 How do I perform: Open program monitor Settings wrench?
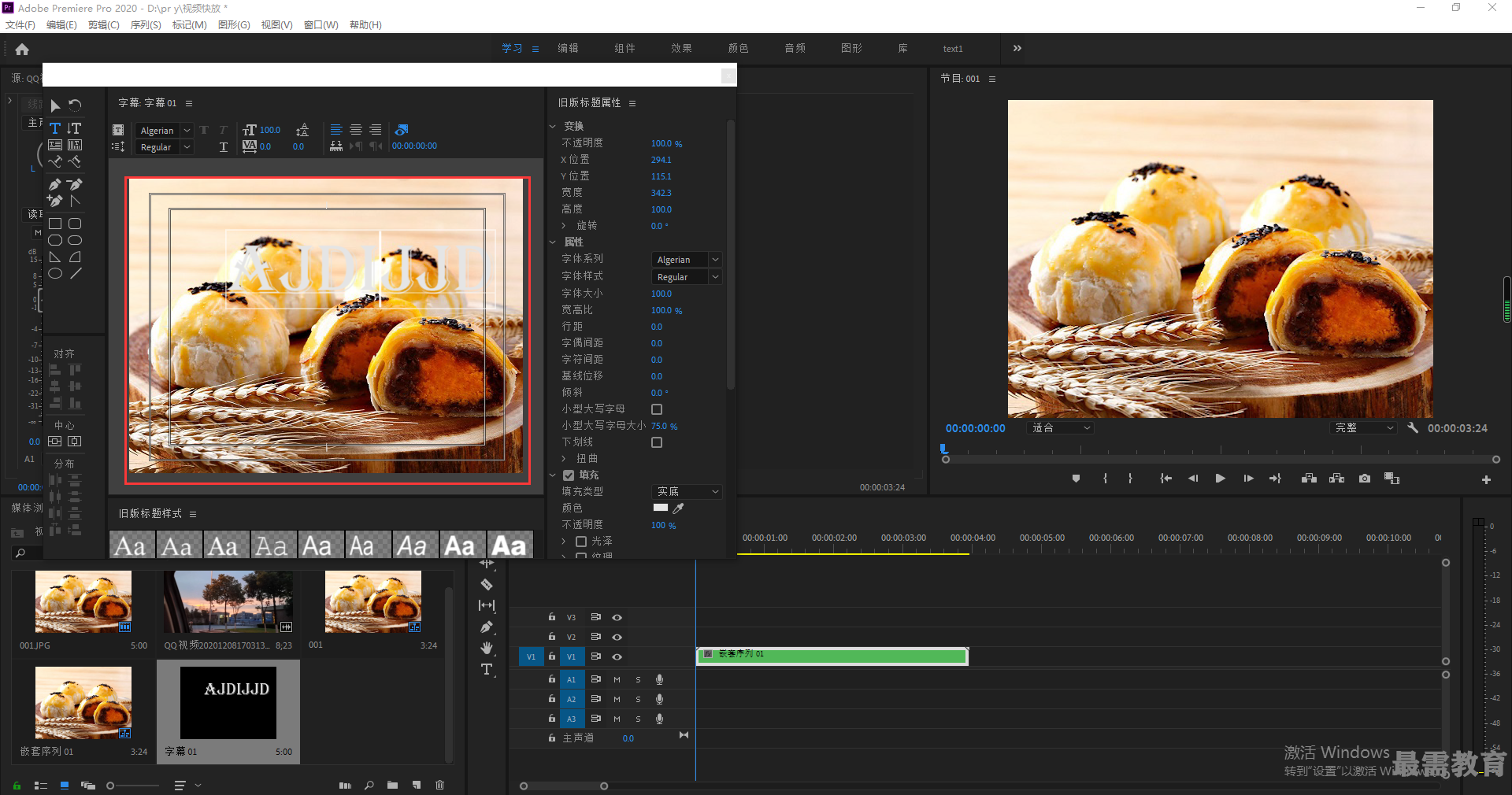pyautogui.click(x=1413, y=427)
